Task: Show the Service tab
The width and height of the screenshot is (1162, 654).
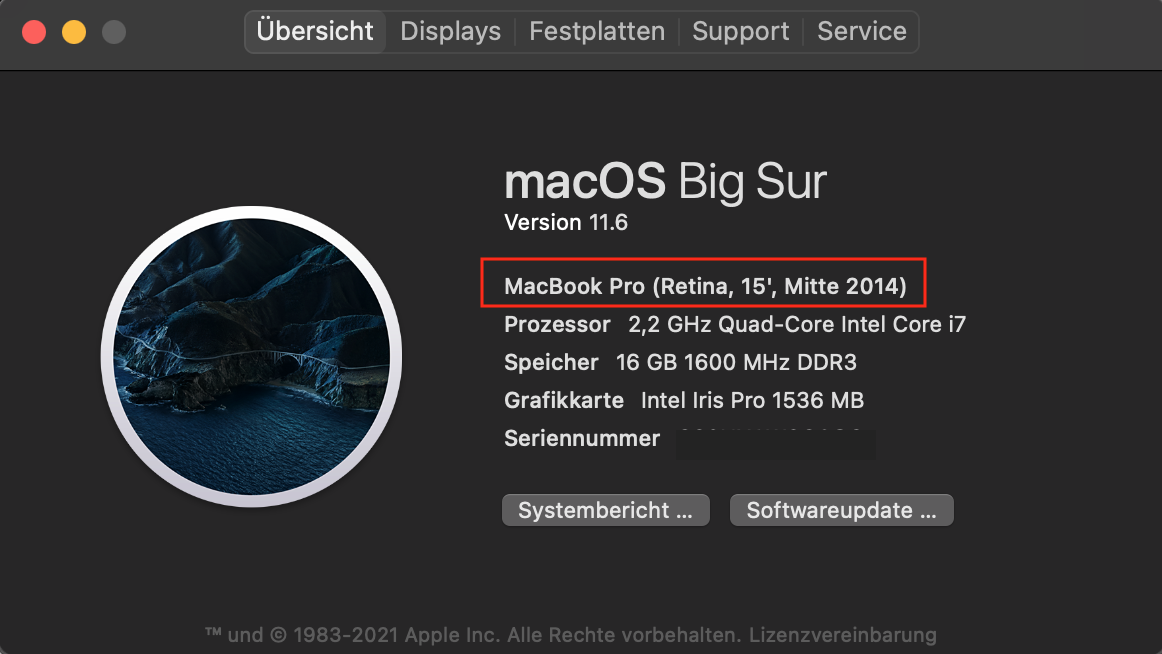Action: 862,31
